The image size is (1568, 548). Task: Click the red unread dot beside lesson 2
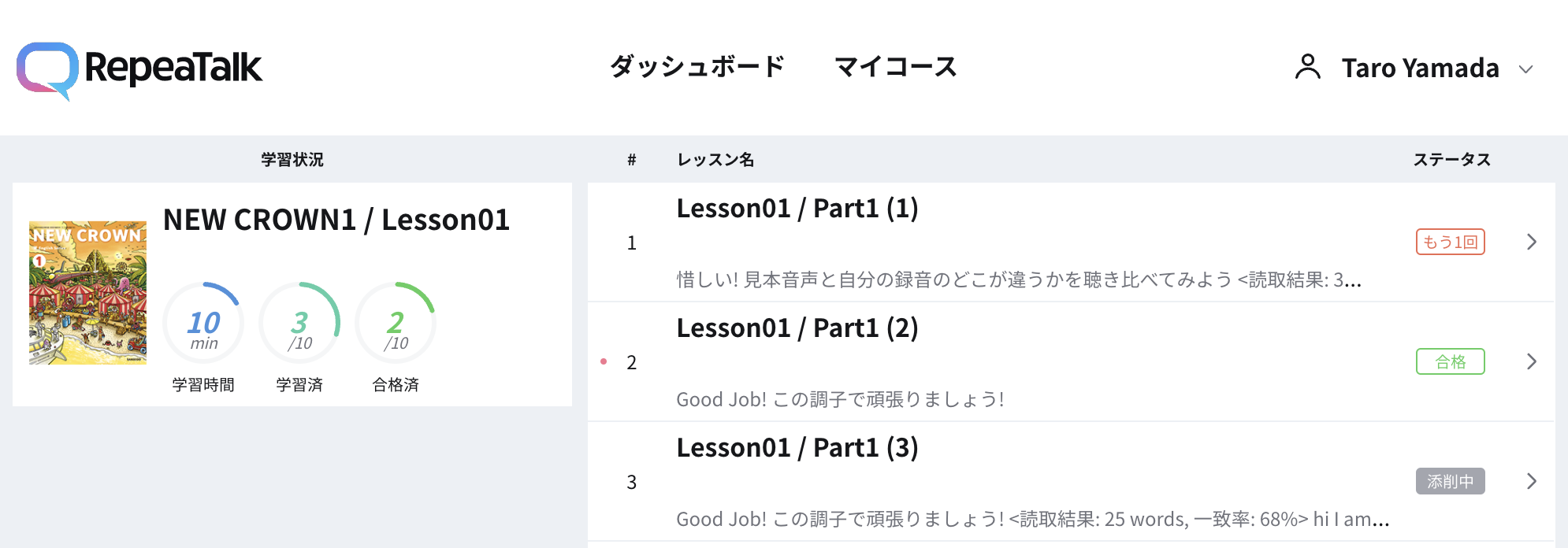point(604,361)
